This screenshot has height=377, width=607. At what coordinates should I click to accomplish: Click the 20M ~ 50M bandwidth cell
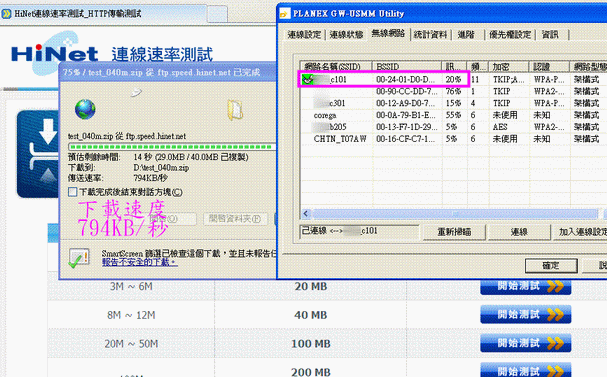coord(131,344)
